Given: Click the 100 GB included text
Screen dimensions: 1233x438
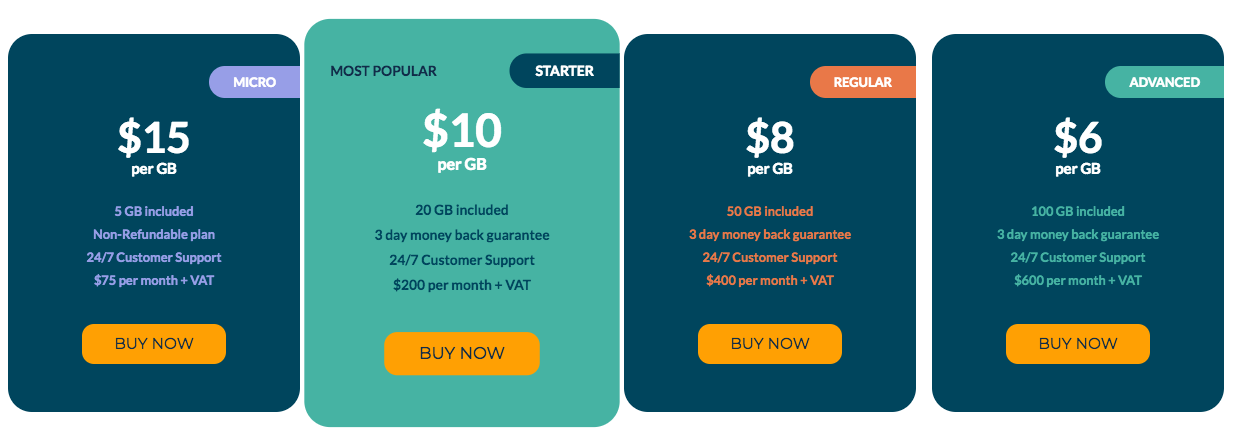Looking at the screenshot, I should tap(1078, 212).
